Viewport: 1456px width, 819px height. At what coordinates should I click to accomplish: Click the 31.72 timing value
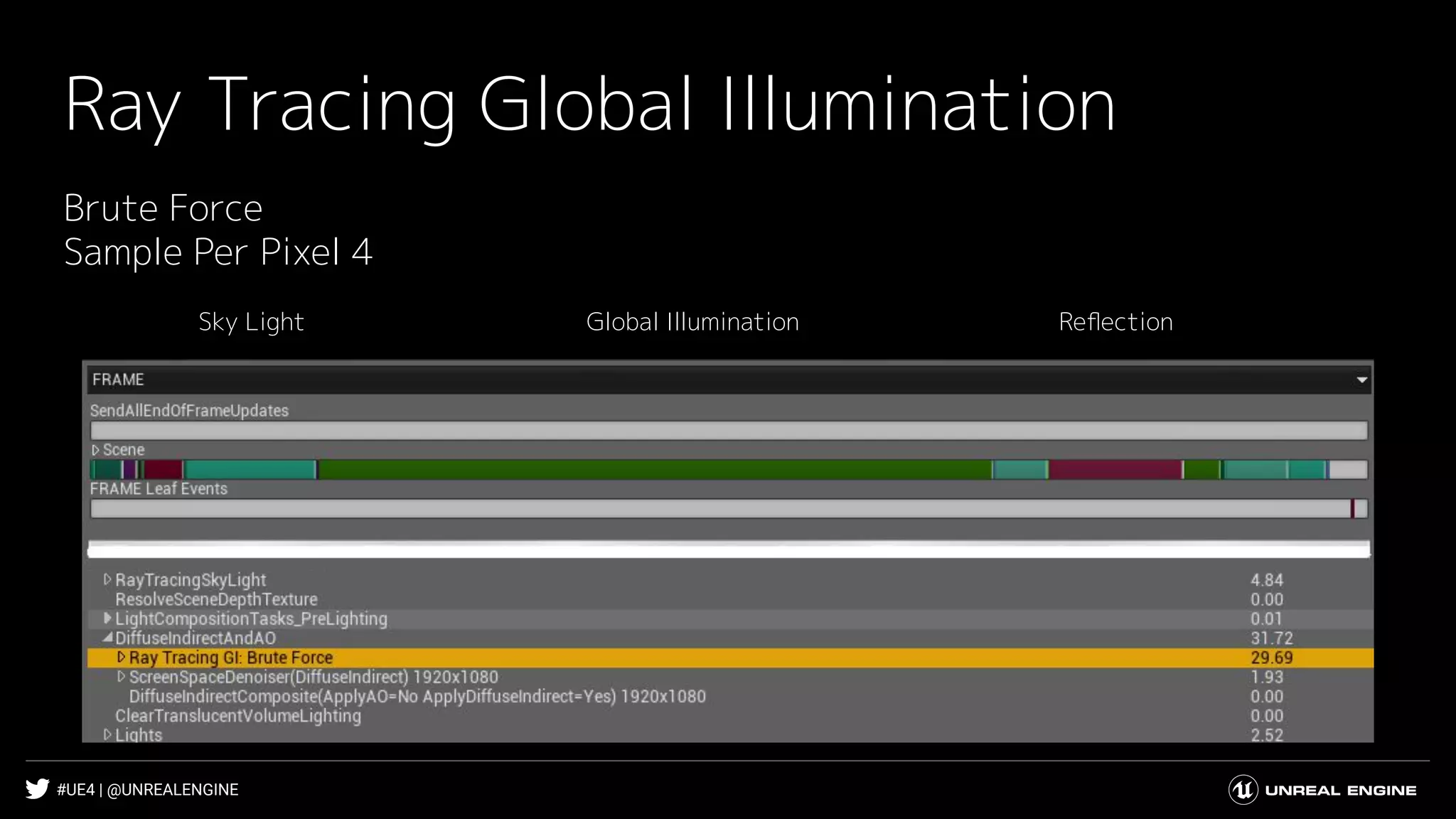tap(1272, 638)
